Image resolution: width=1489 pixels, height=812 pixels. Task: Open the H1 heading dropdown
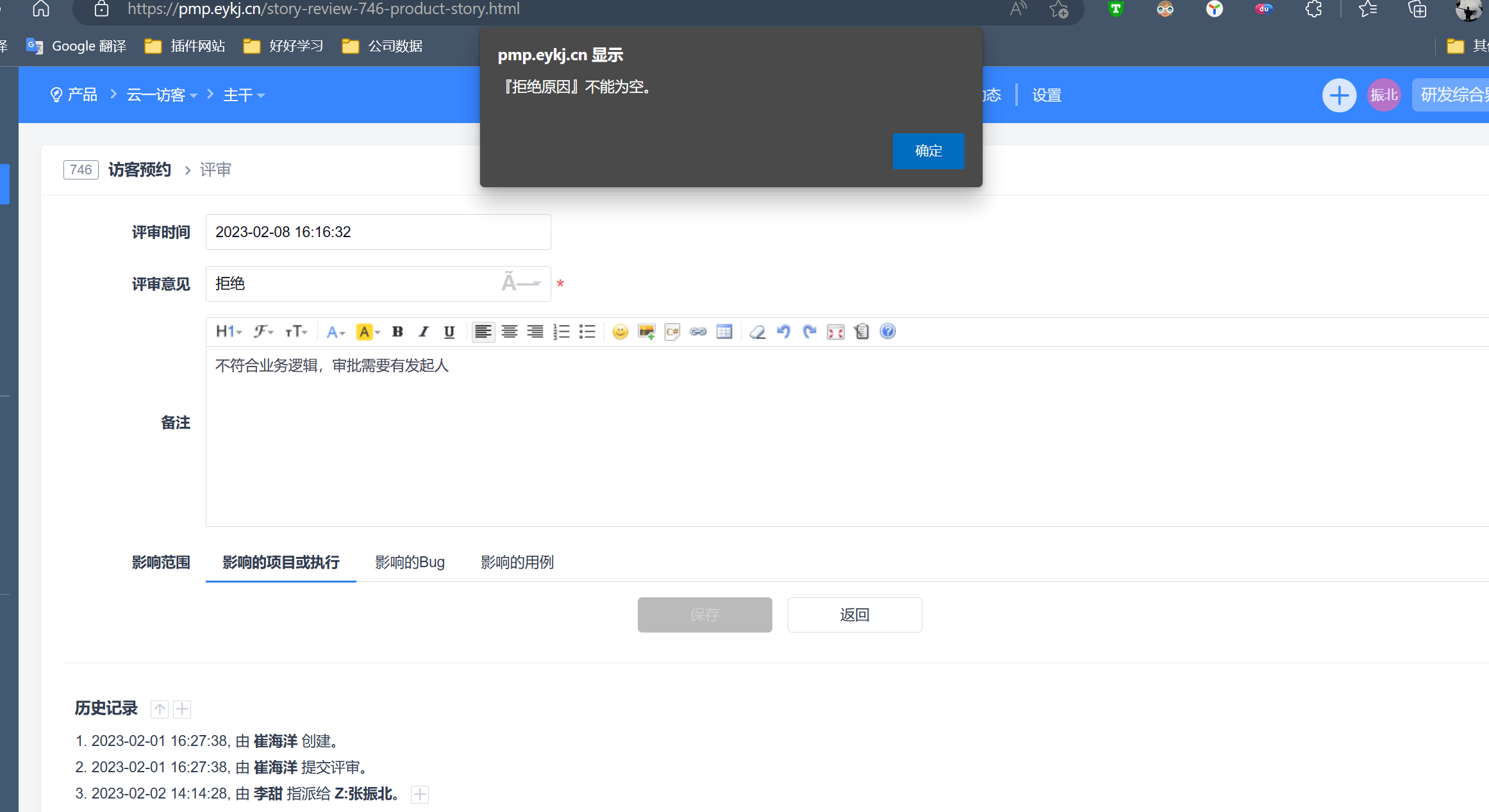point(228,331)
